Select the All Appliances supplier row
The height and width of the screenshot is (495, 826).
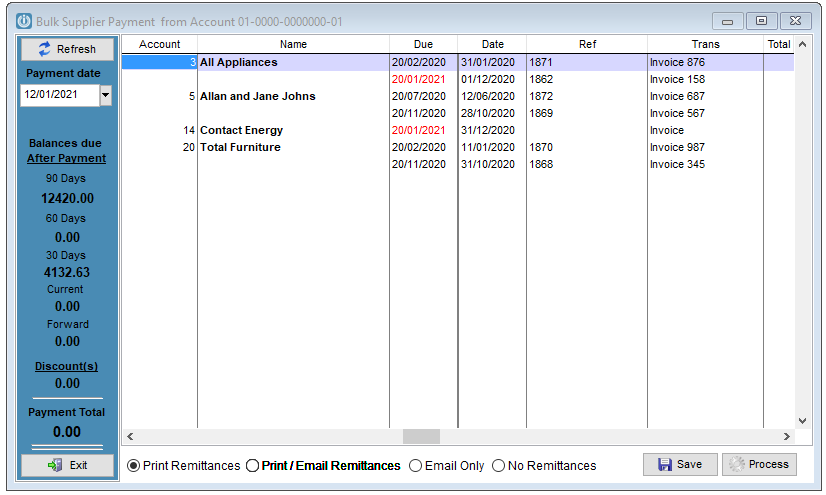tap(458, 62)
